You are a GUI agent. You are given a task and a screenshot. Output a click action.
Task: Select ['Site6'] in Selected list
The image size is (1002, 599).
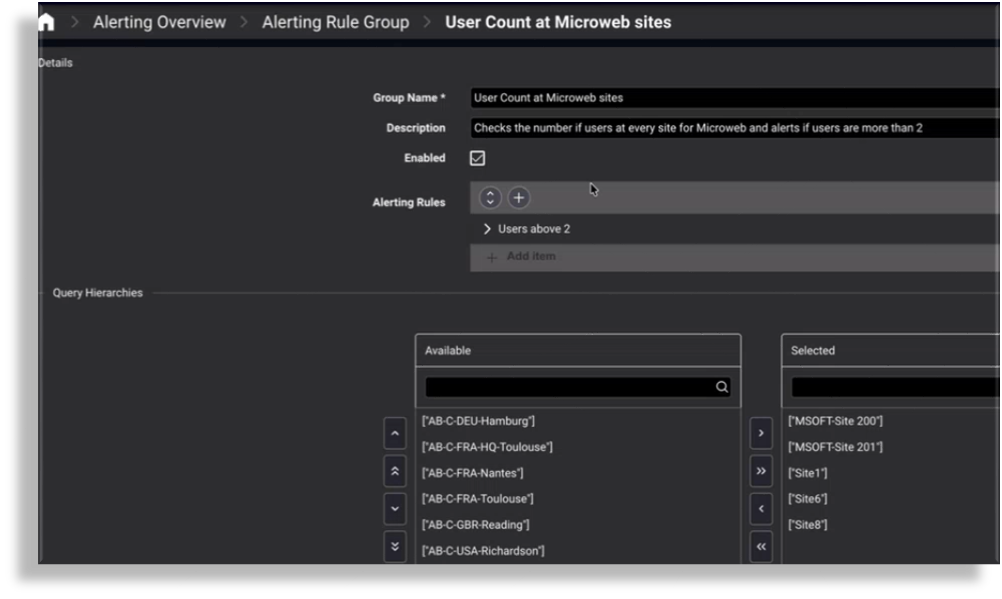(808, 499)
